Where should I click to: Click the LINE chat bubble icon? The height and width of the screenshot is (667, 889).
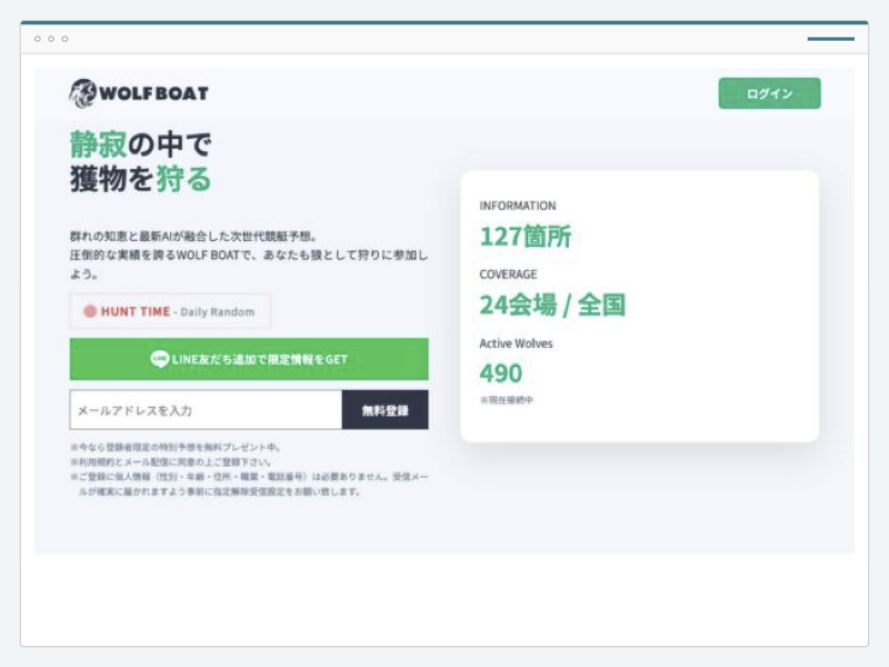pos(160,359)
